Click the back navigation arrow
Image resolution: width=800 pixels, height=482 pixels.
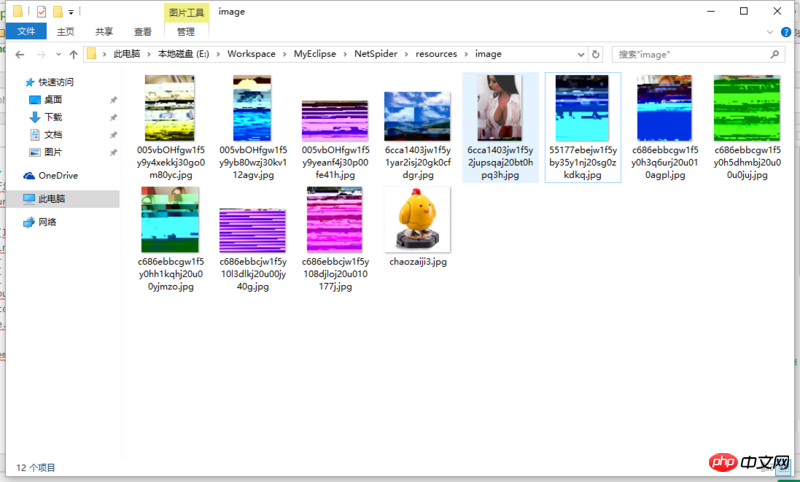(20, 55)
